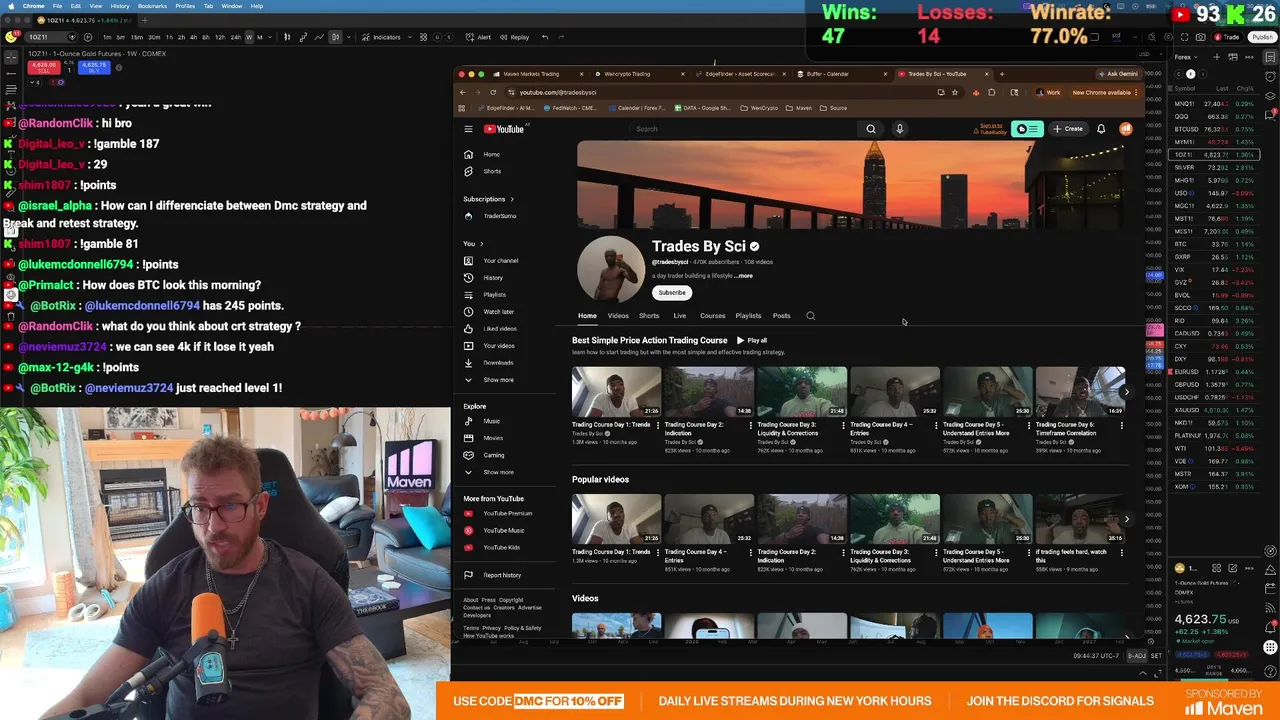
Task: Open the YouTube hamburger guide menu
Action: pyautogui.click(x=468, y=129)
